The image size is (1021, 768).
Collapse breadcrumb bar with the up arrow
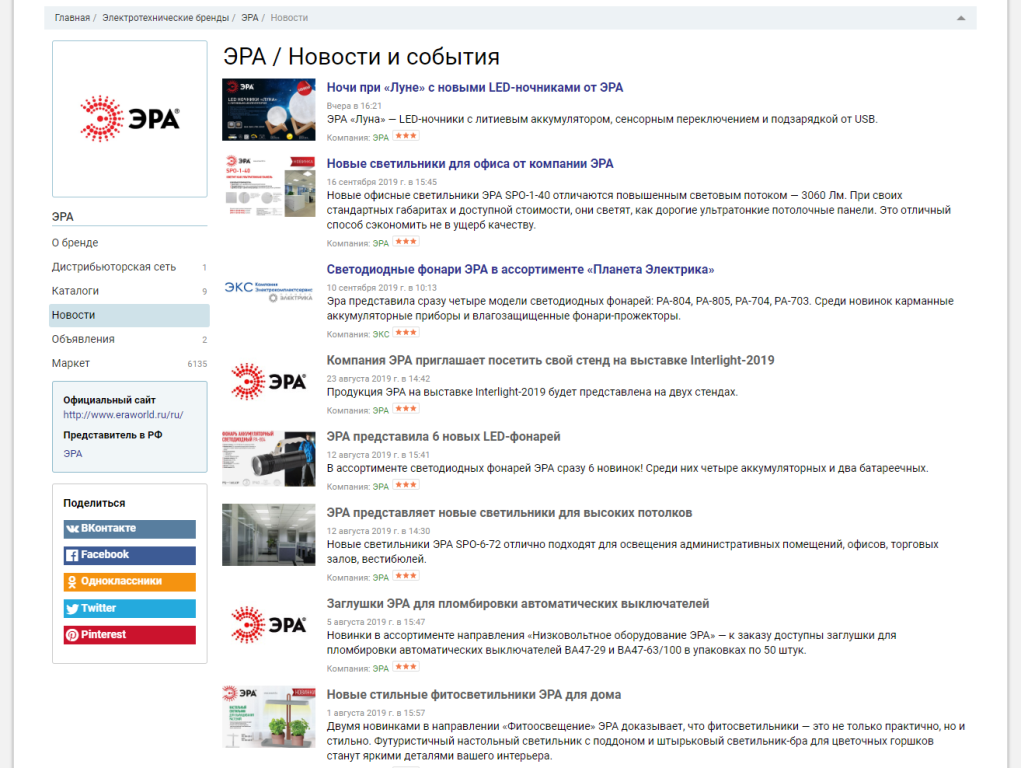[960, 18]
